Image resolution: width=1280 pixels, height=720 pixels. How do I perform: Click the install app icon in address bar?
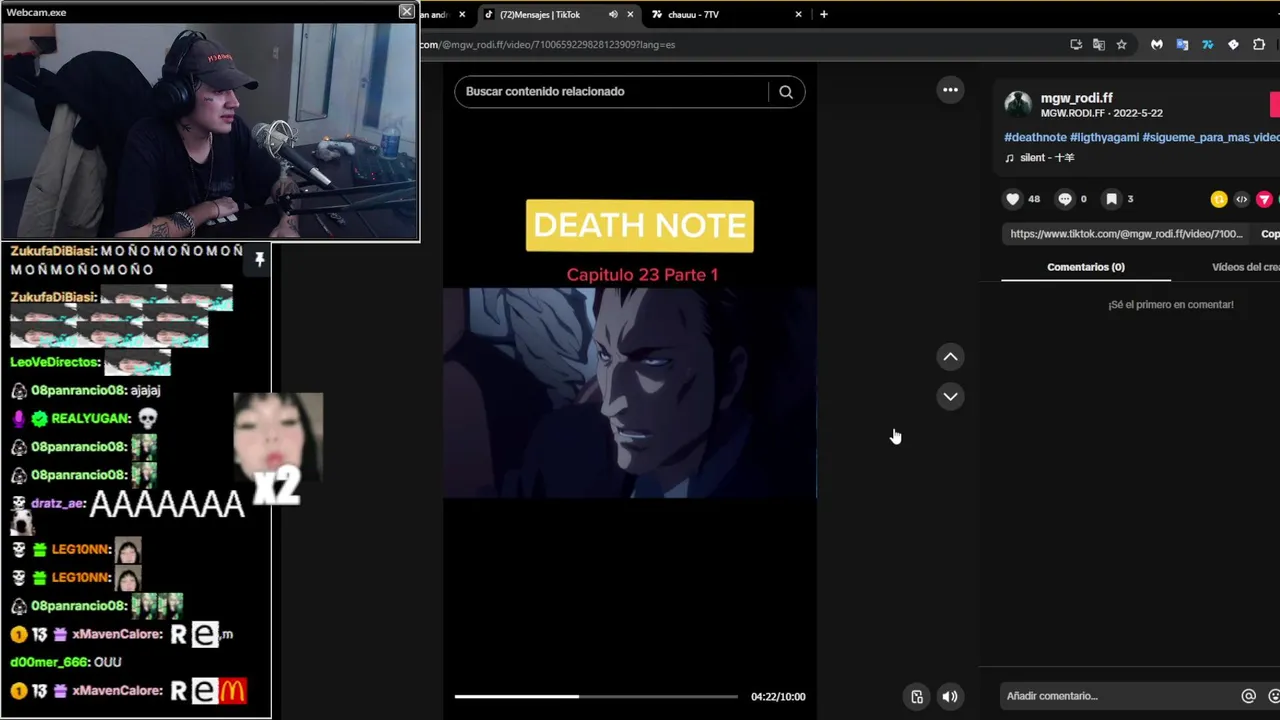1076,45
